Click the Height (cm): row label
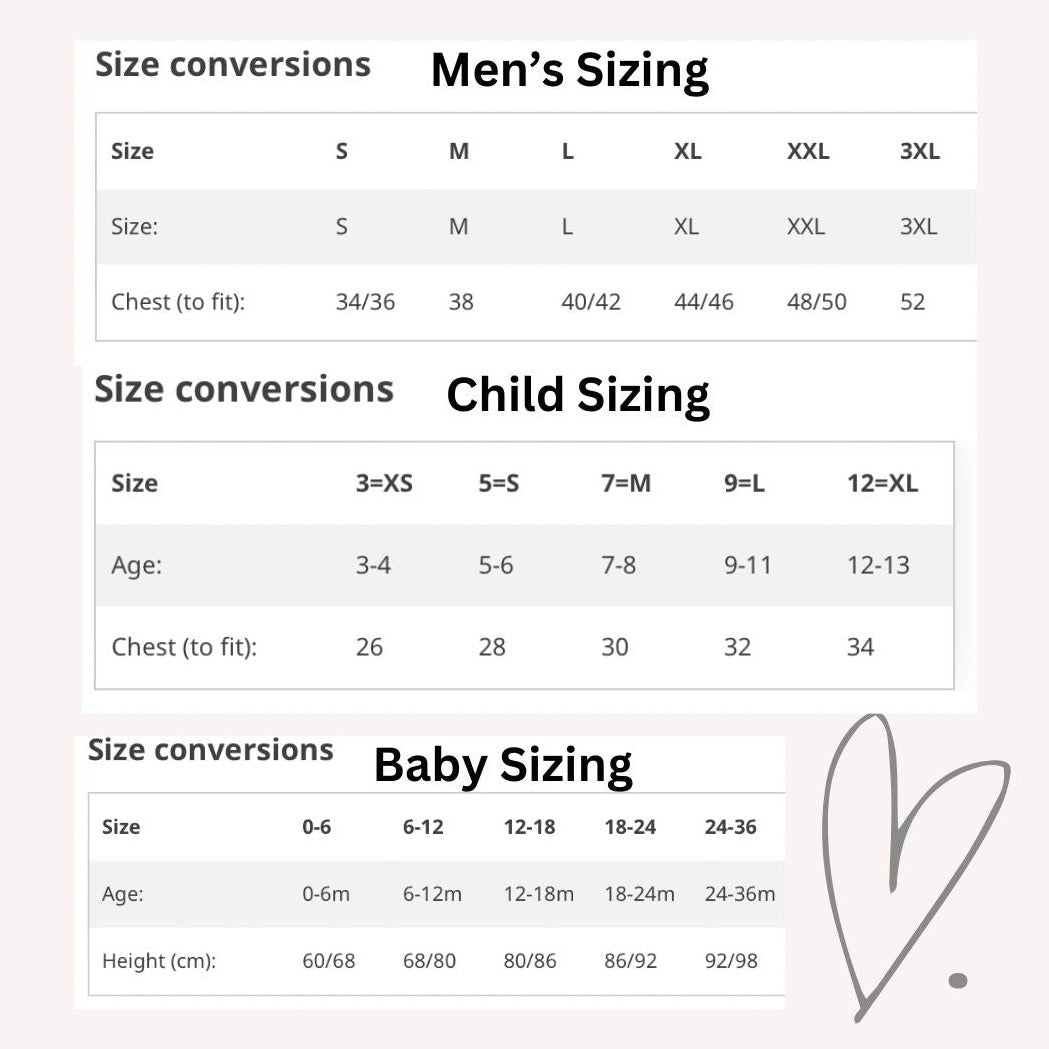Screen dimensions: 1049x1049 coord(159,961)
